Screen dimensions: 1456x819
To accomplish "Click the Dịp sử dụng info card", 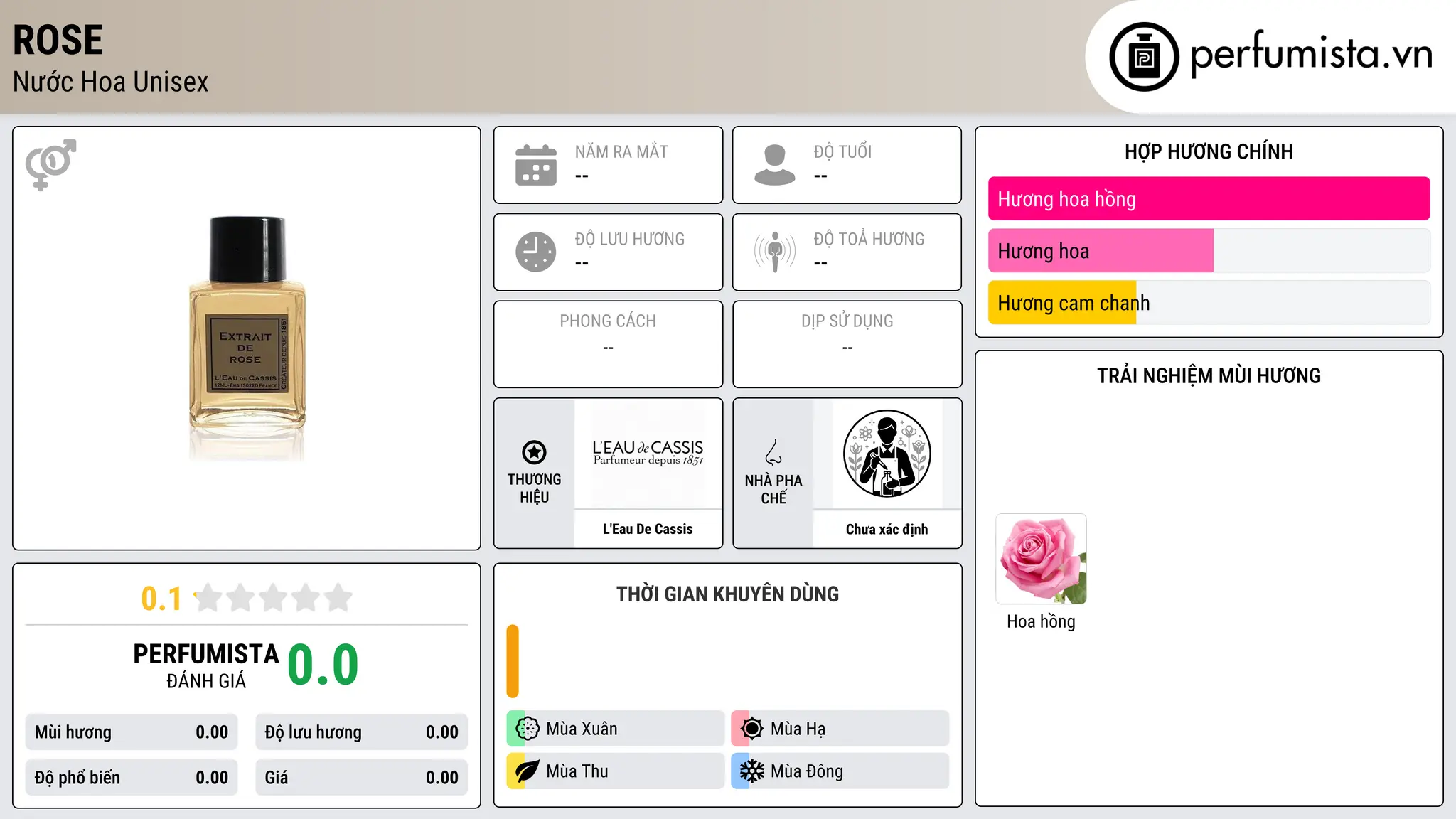I will pyautogui.click(x=847, y=344).
